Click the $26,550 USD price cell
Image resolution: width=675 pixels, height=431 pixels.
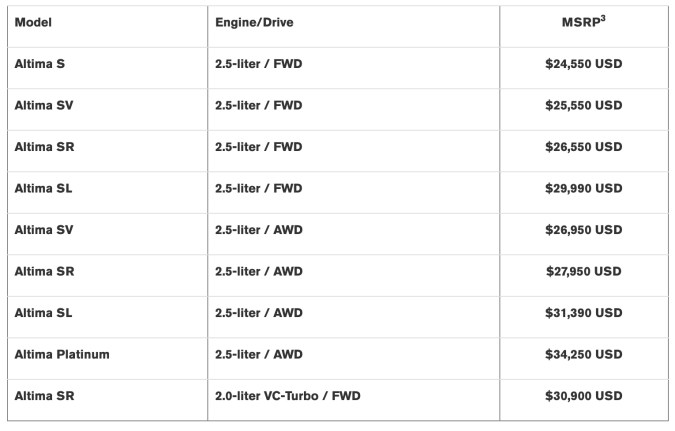point(583,147)
